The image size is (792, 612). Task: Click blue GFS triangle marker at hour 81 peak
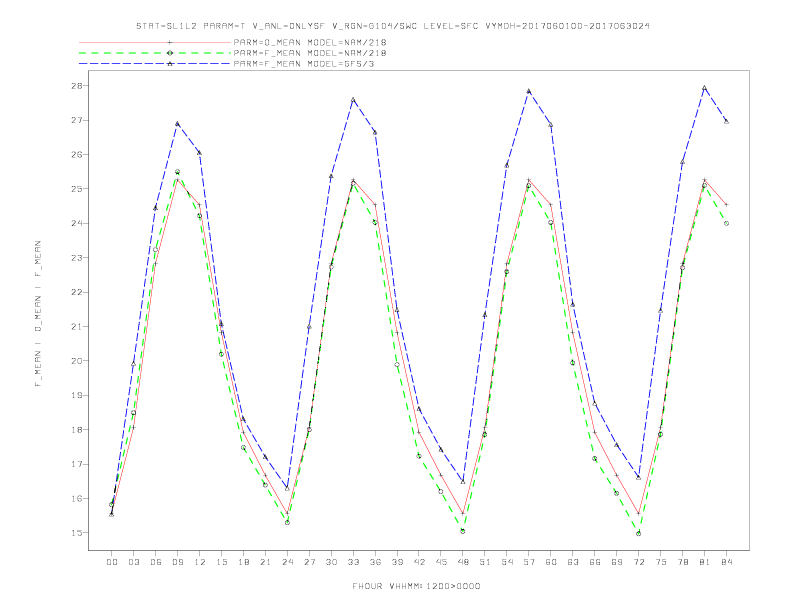(x=704, y=88)
